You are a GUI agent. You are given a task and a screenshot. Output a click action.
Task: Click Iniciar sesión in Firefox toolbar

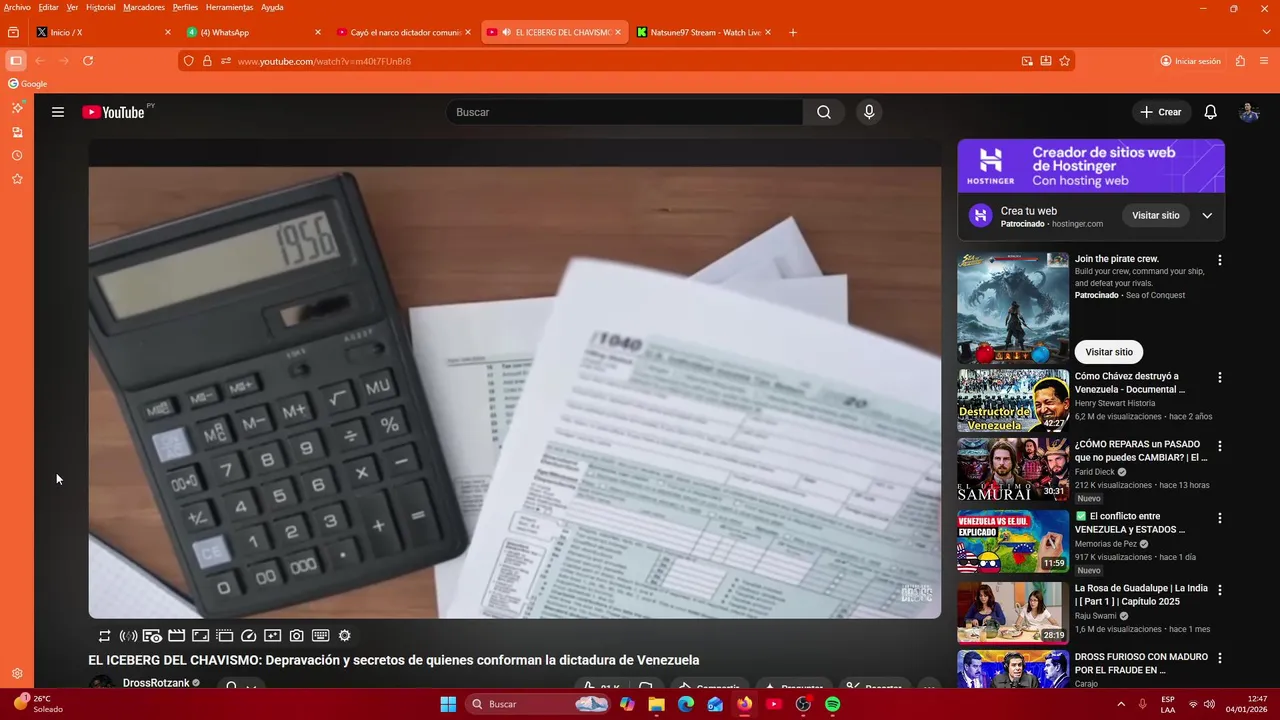click(1190, 61)
